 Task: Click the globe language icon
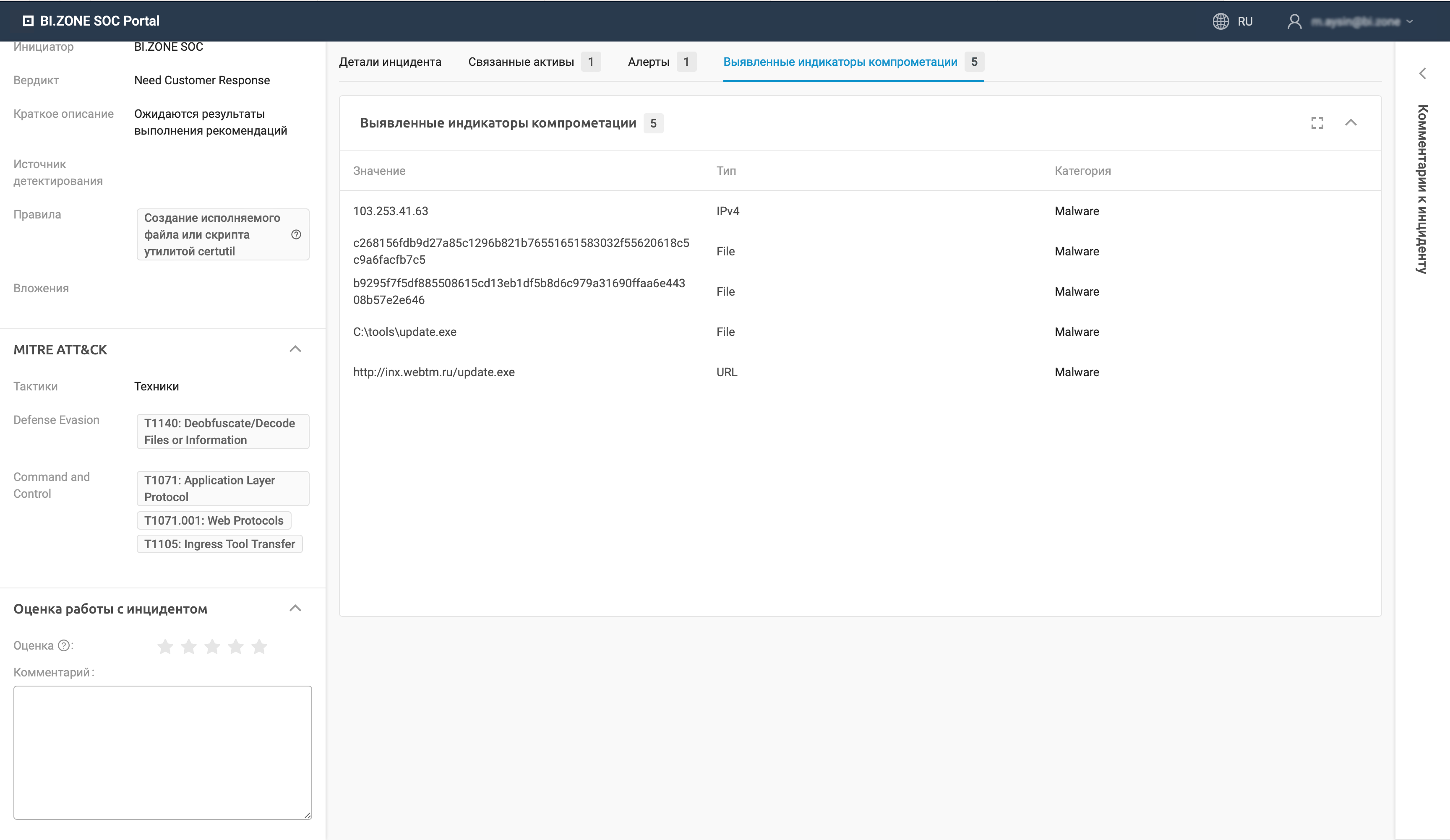click(x=1221, y=21)
